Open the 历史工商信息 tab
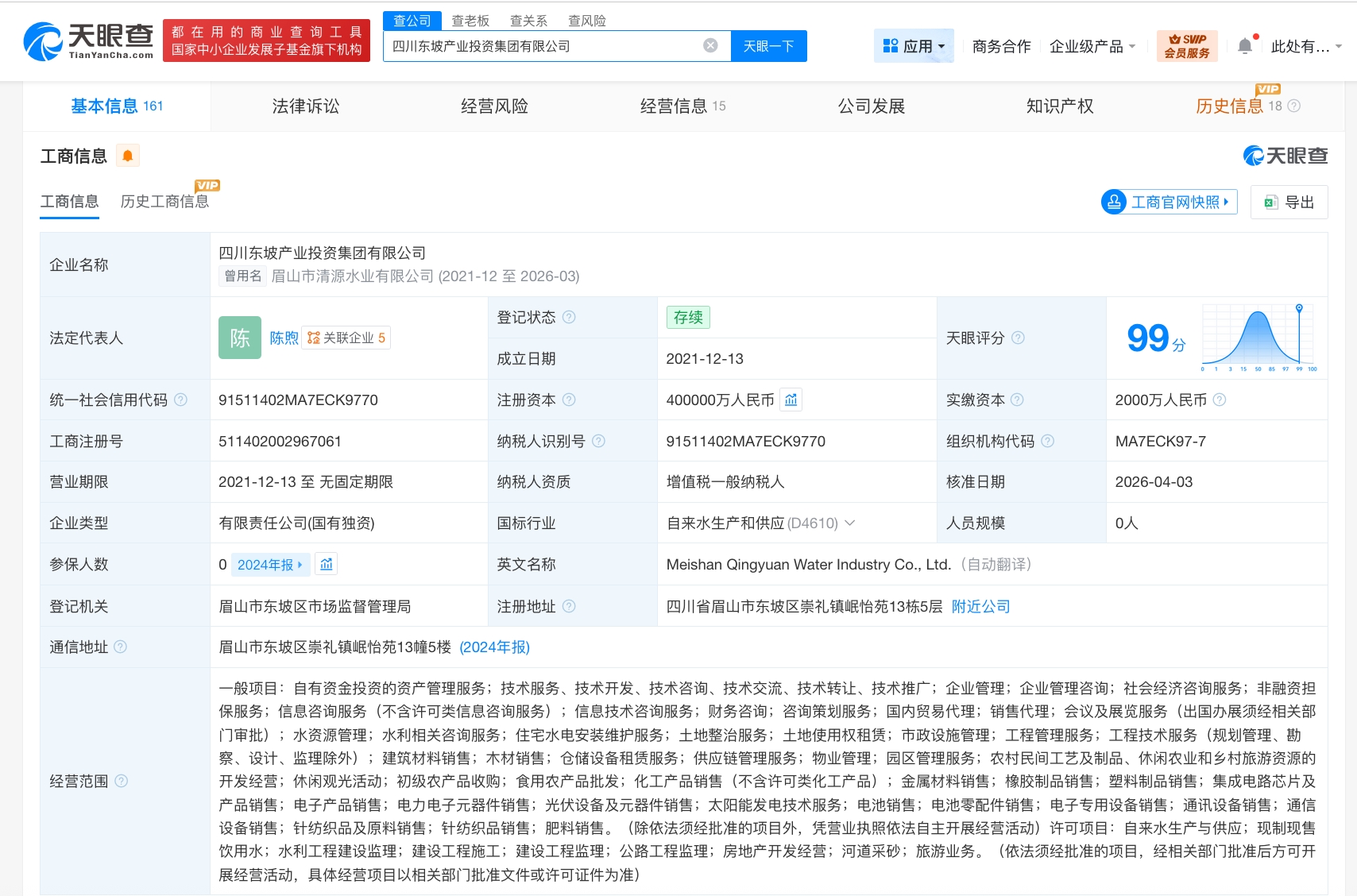The width and height of the screenshot is (1357, 896). pyautogui.click(x=164, y=201)
